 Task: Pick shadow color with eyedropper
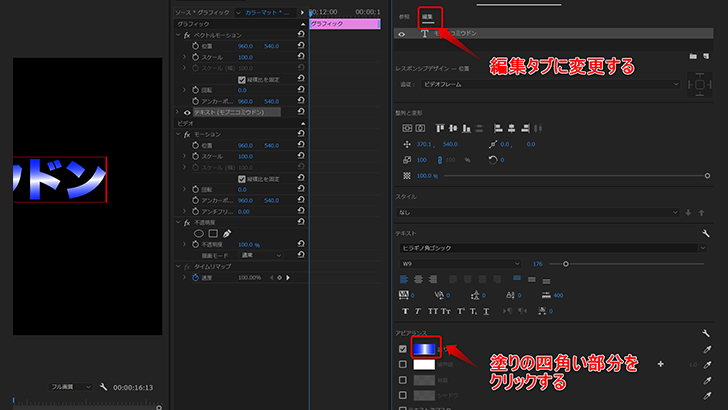click(707, 395)
